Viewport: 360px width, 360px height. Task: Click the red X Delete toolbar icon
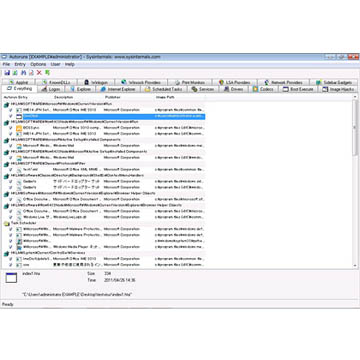(39, 72)
